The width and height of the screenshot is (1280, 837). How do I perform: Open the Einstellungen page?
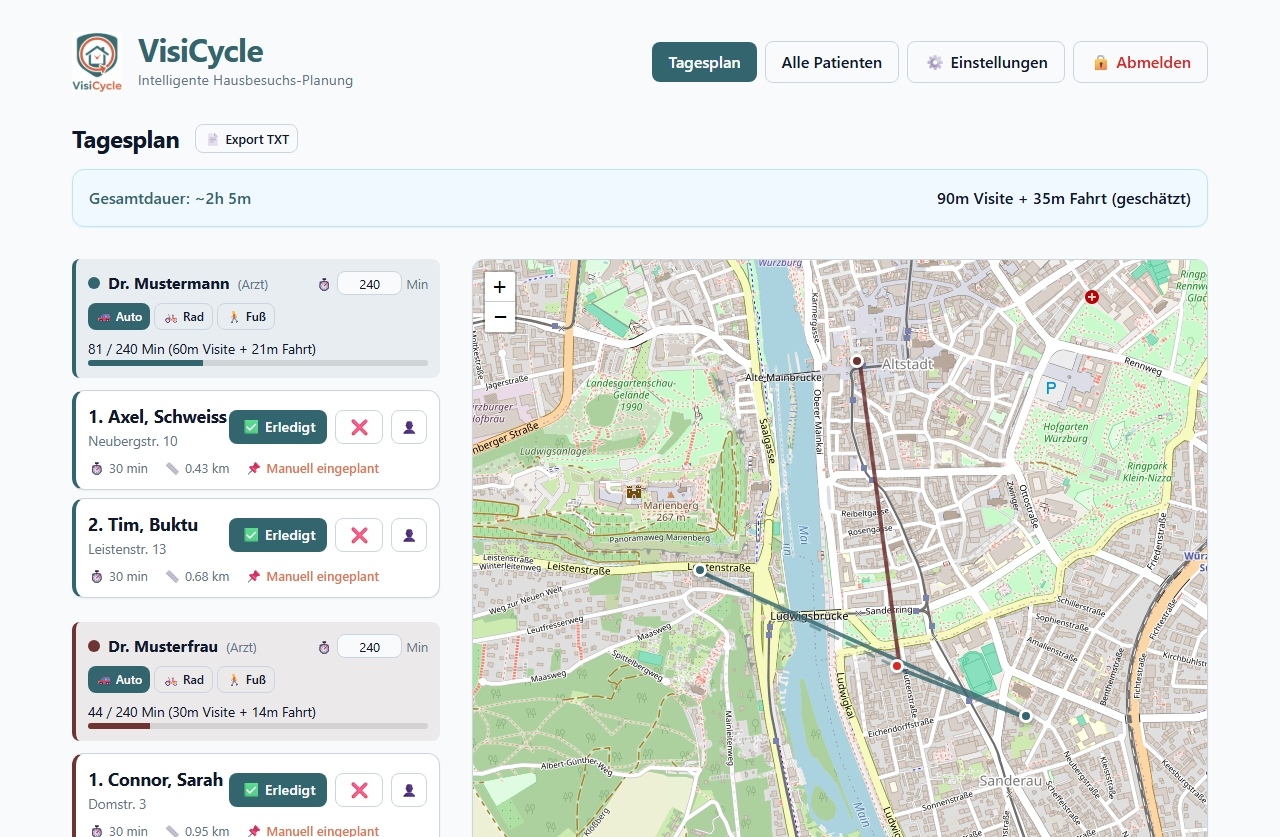986,62
